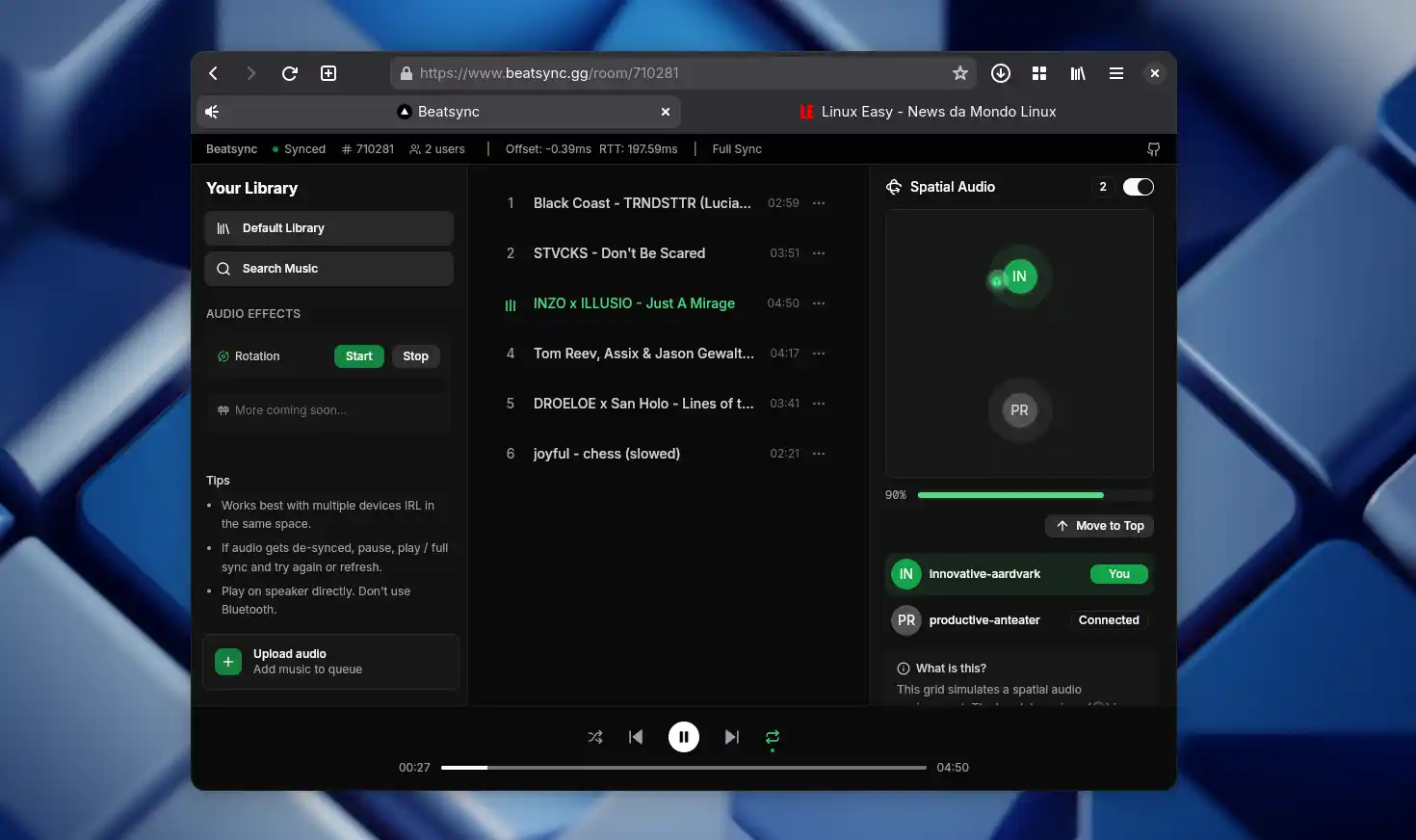
Task: Mute the Beatsync tab via its speaker icon
Action: click(212, 112)
